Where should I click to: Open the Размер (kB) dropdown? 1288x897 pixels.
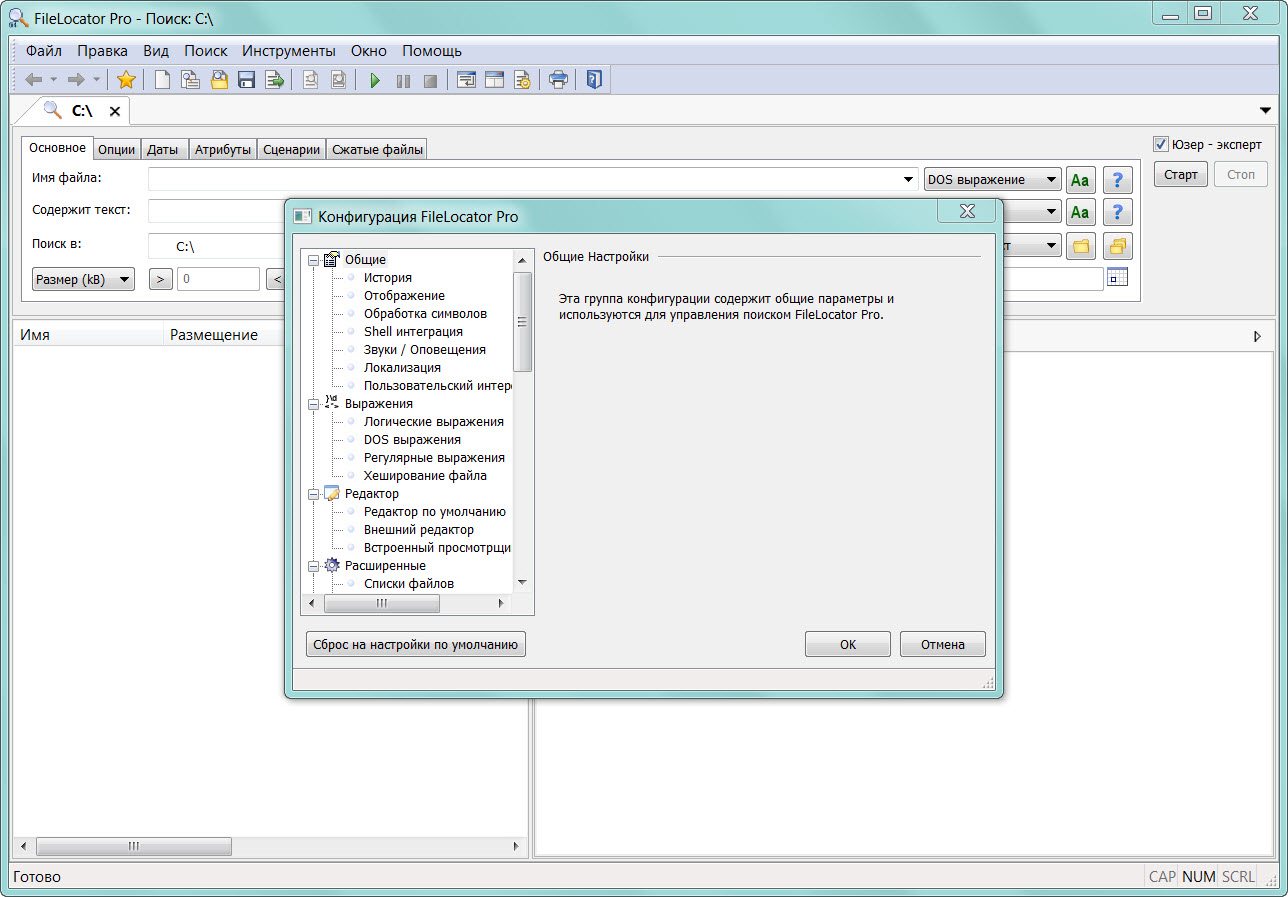[83, 280]
